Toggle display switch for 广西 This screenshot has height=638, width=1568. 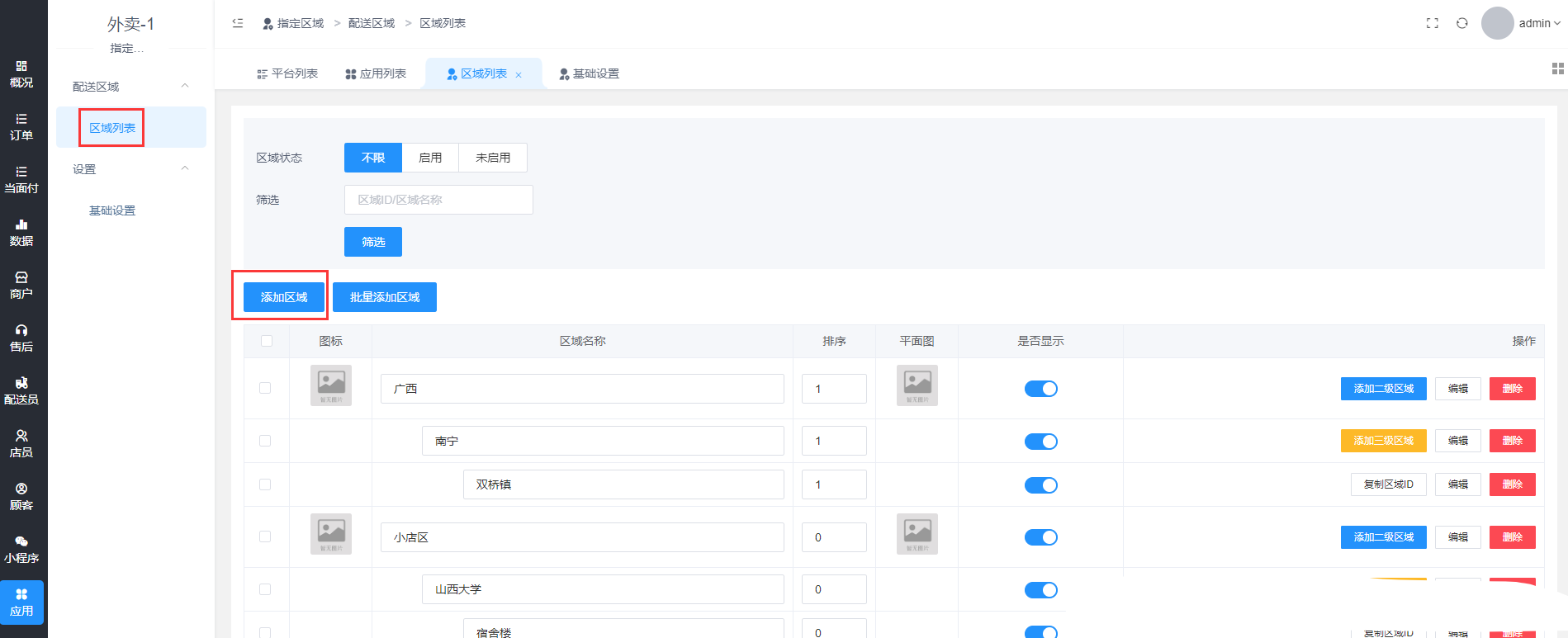coord(1041,389)
